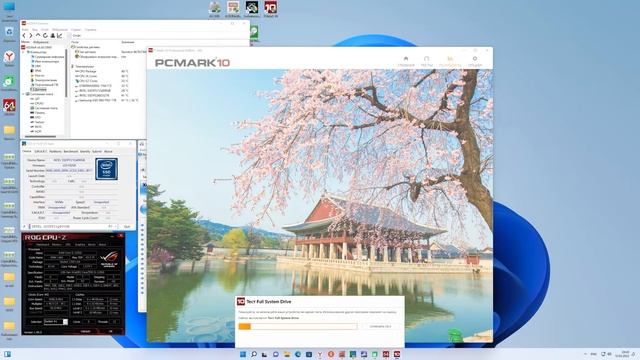Click AIDA64 tree horizontal scrollbar
The image size is (640, 360).
coord(40,136)
